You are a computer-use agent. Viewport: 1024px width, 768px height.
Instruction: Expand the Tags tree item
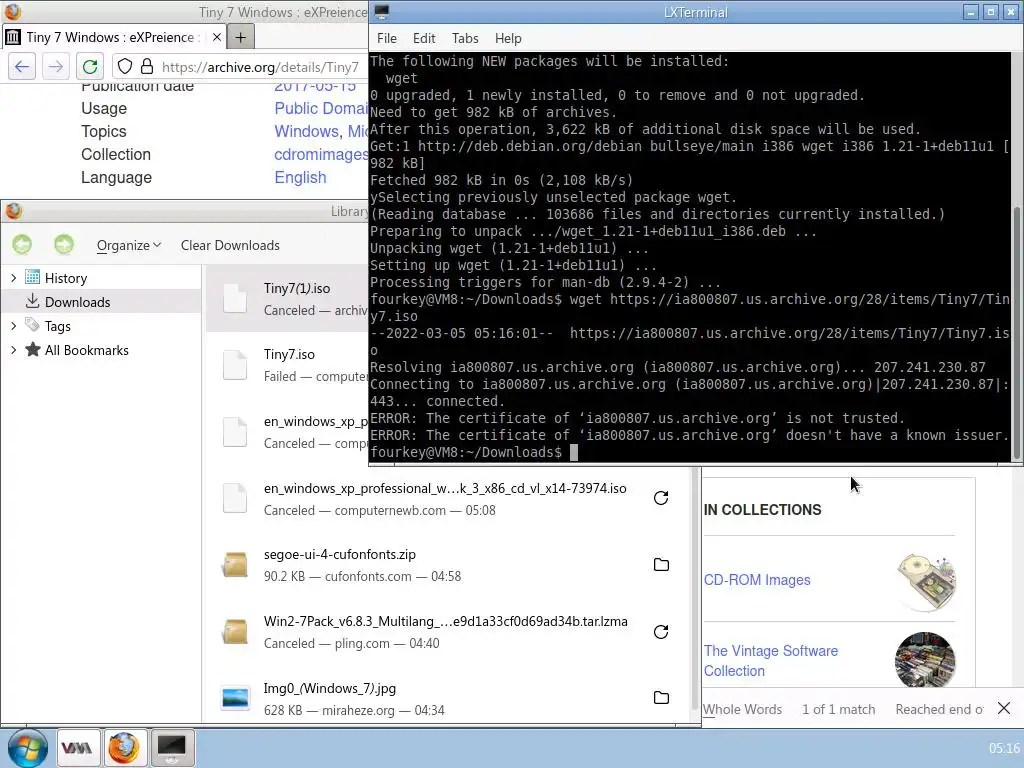(13, 326)
